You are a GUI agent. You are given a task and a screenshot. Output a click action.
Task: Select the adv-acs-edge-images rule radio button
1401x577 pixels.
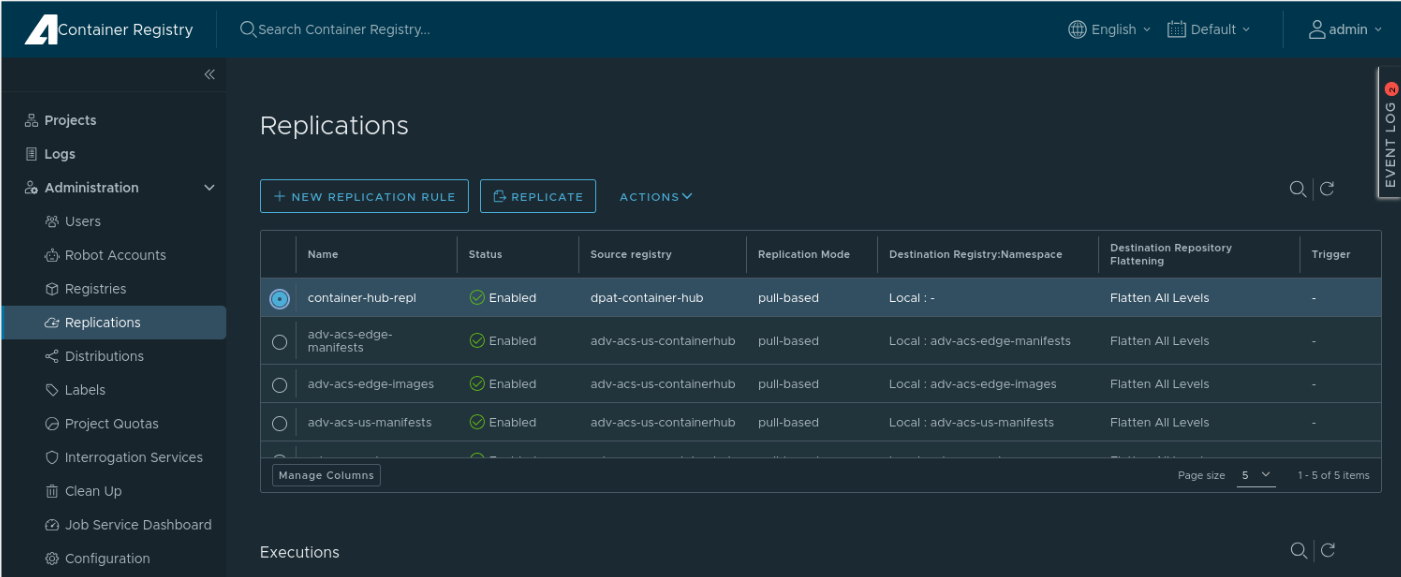(279, 385)
